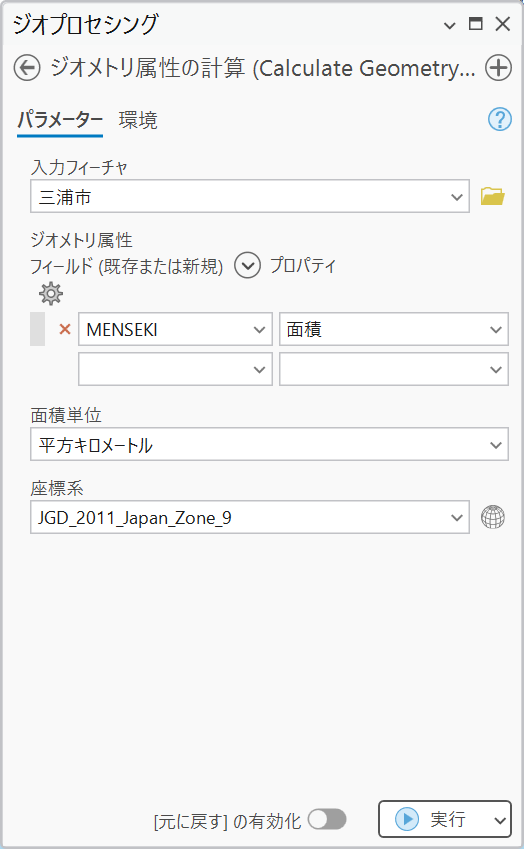Screen dimensions: 524x849
Task: Remove MENSEKI row with red X
Action: [x=65, y=329]
